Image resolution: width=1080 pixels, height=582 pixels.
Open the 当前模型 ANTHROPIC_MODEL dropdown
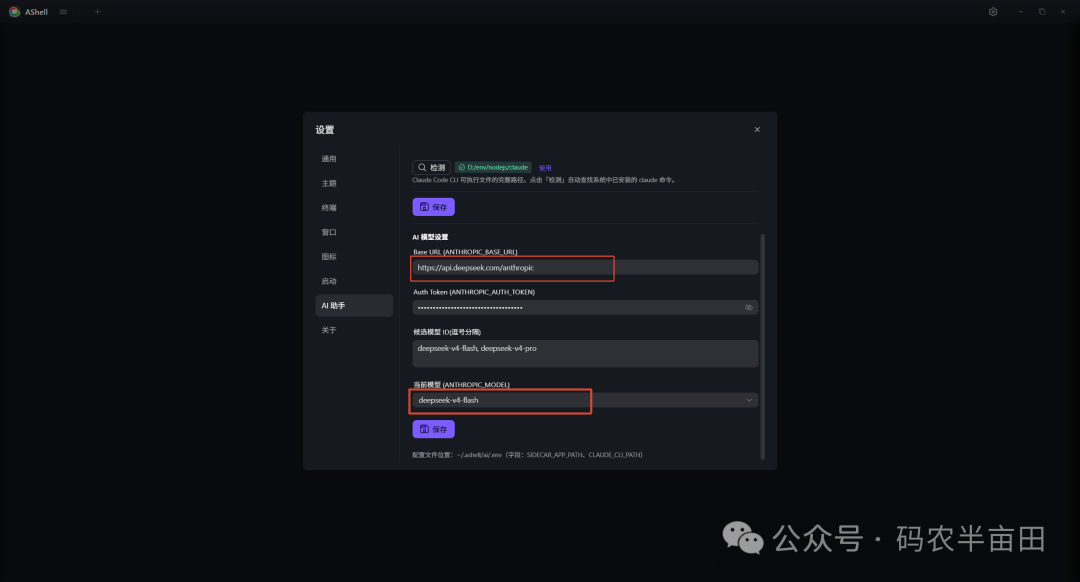click(585, 400)
